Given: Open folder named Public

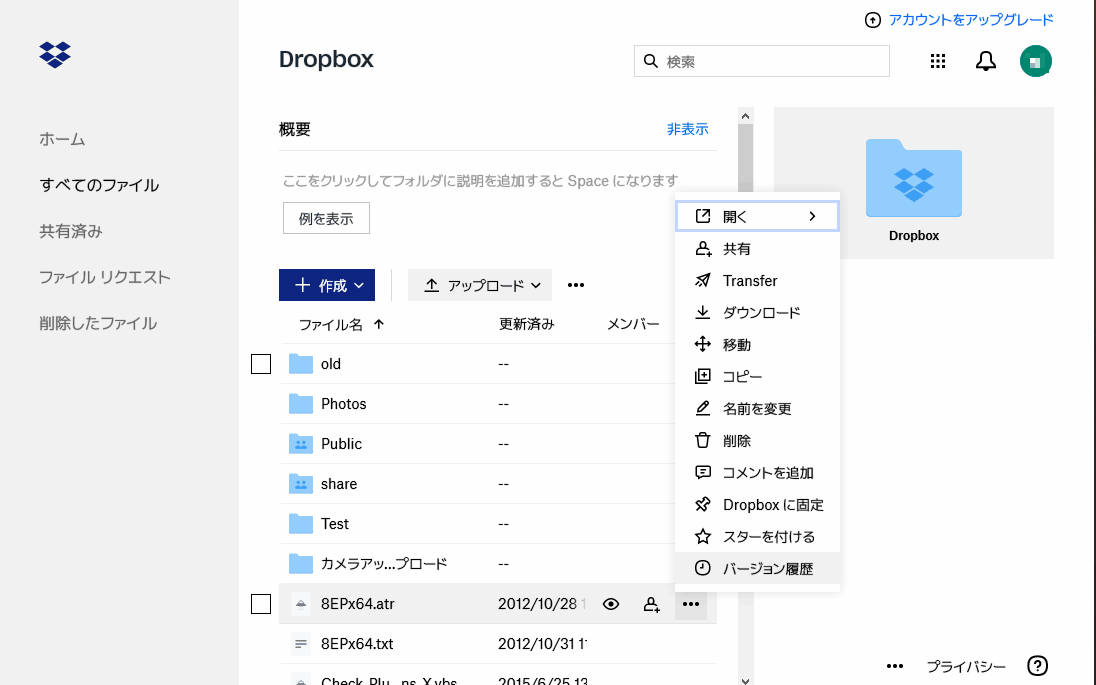Looking at the screenshot, I should (x=341, y=444).
